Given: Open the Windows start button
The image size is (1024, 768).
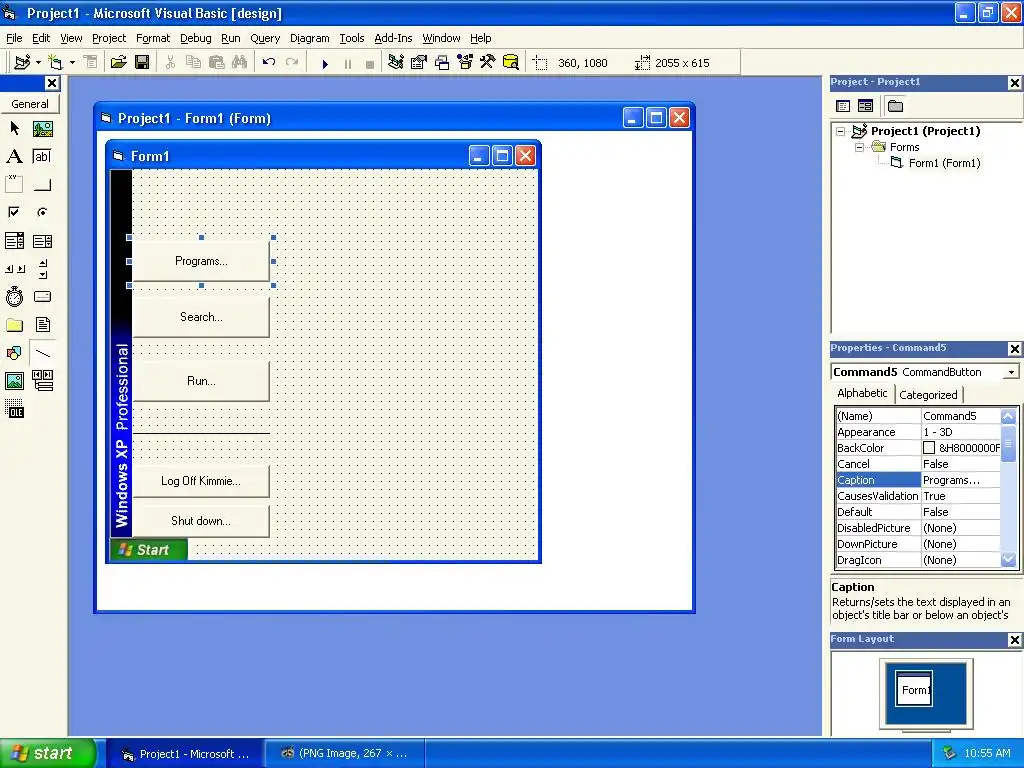Looking at the screenshot, I should 46,753.
